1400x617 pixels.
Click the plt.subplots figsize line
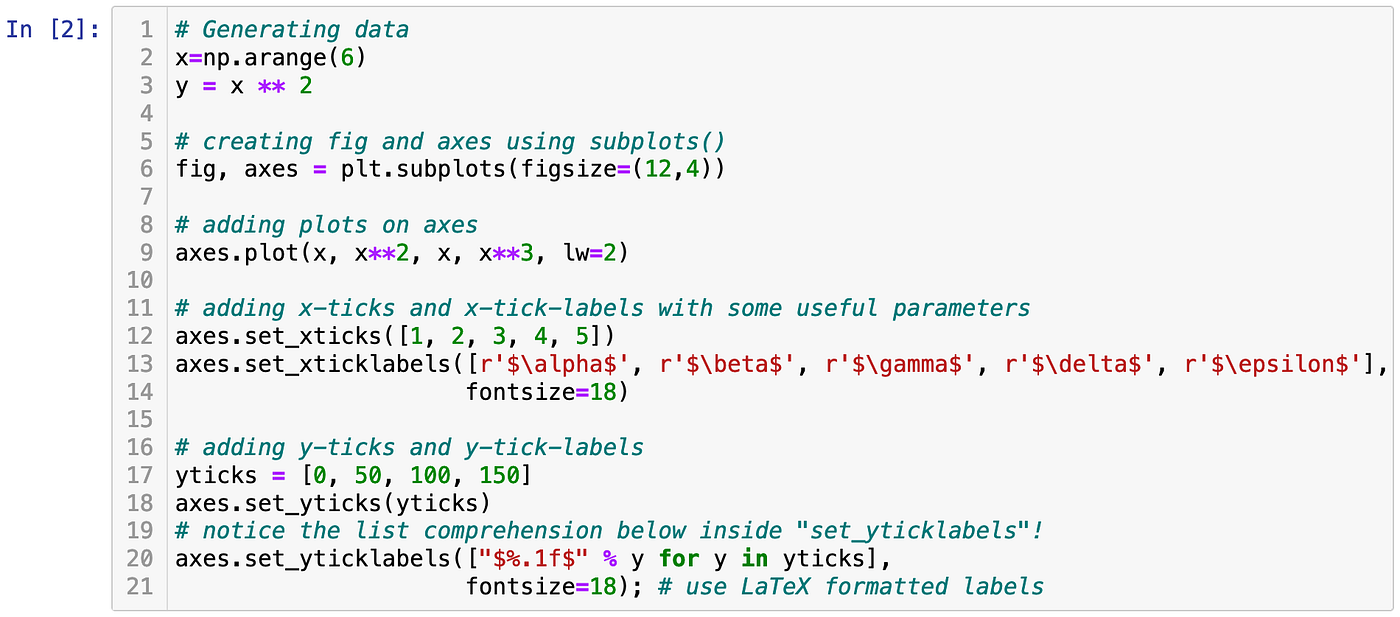pyautogui.click(x=450, y=169)
